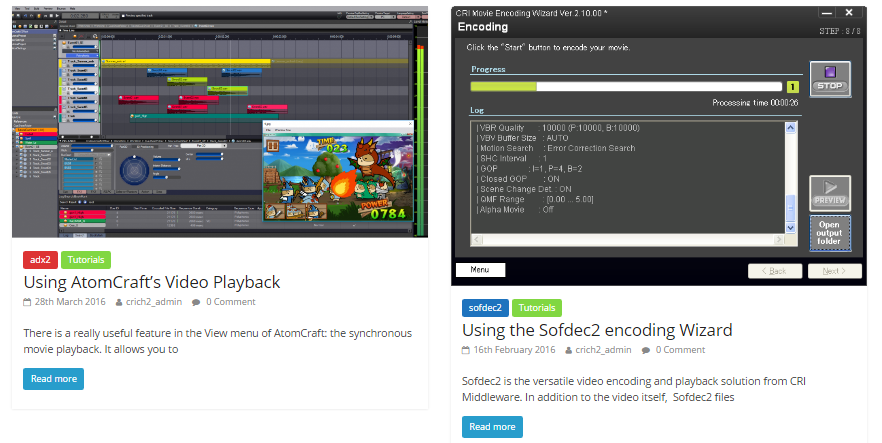Click the Menu button in Encoding Wizard
This screenshot has height=443, width=882.
pyautogui.click(x=480, y=270)
